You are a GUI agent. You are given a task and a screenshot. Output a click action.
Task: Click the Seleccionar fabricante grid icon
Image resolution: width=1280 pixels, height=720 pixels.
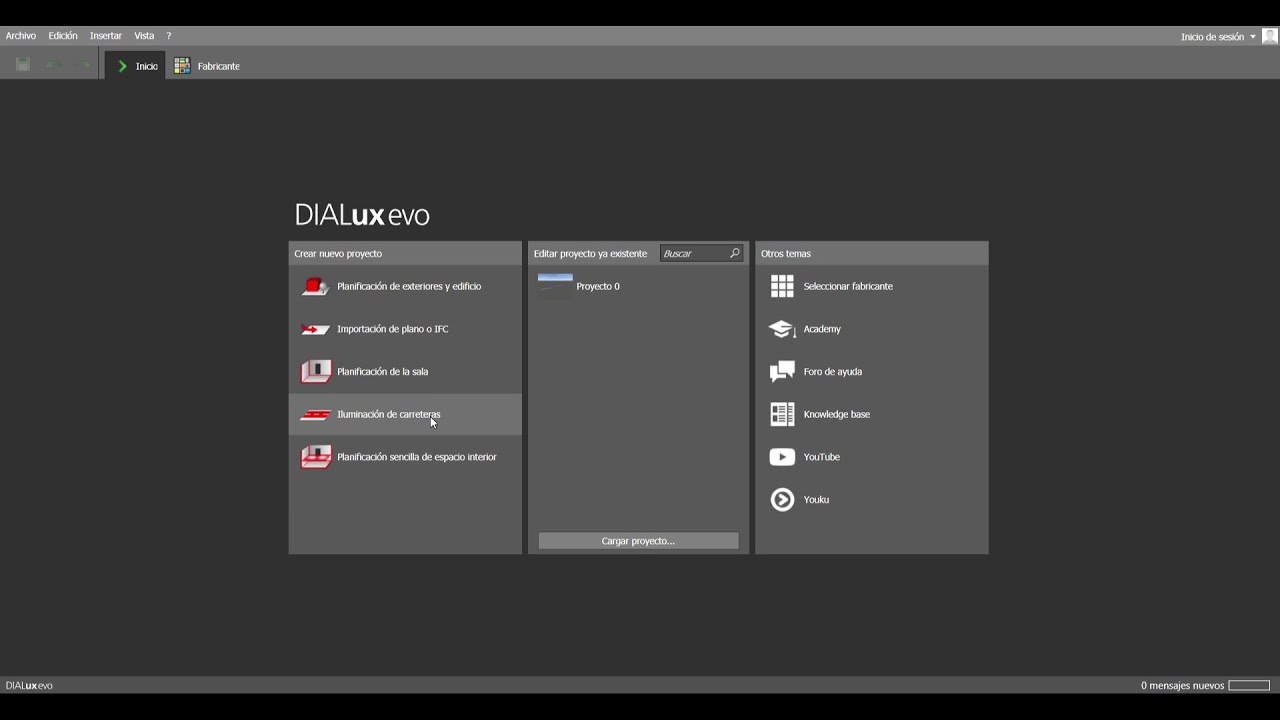pos(782,286)
